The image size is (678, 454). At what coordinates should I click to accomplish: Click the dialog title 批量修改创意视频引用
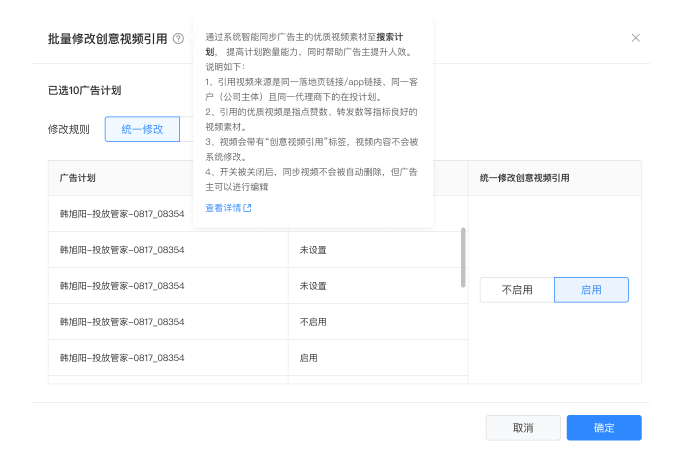(107, 39)
